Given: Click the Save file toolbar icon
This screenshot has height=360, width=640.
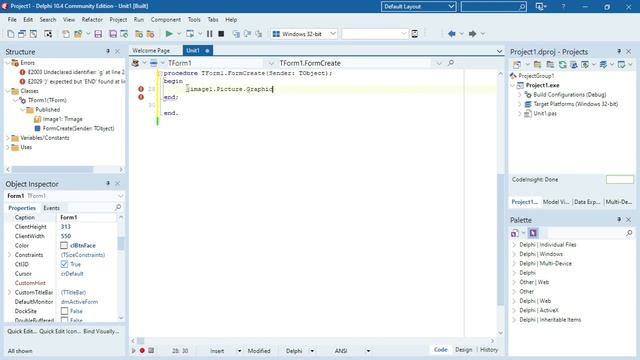Looking at the screenshot, I should (98, 34).
